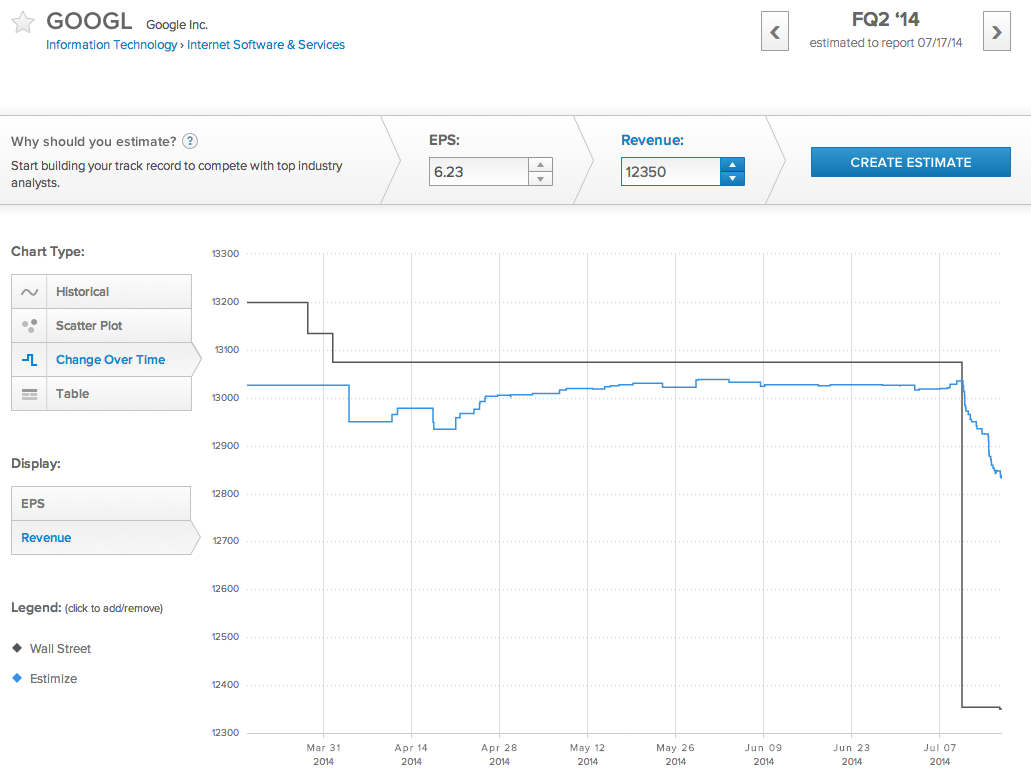Click the Table rows icon
This screenshot has width=1031, height=778.
30,394
